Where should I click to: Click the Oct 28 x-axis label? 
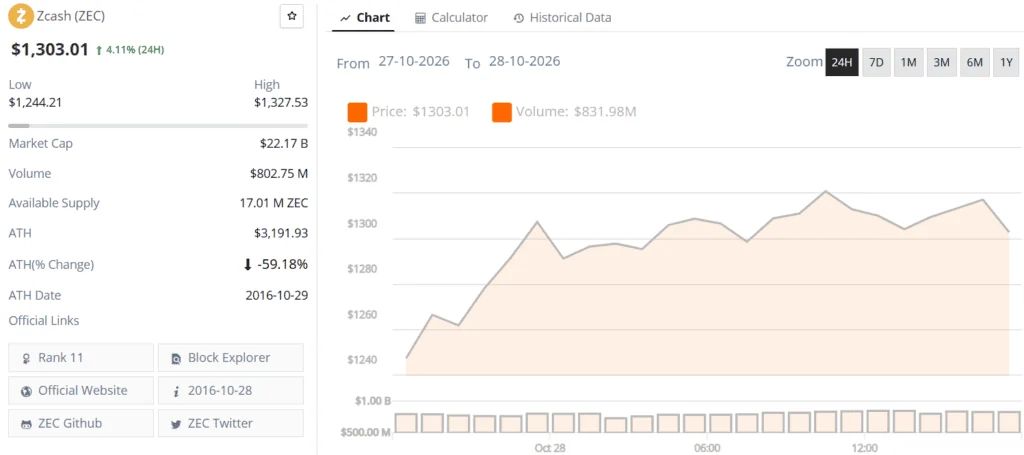pyautogui.click(x=550, y=448)
